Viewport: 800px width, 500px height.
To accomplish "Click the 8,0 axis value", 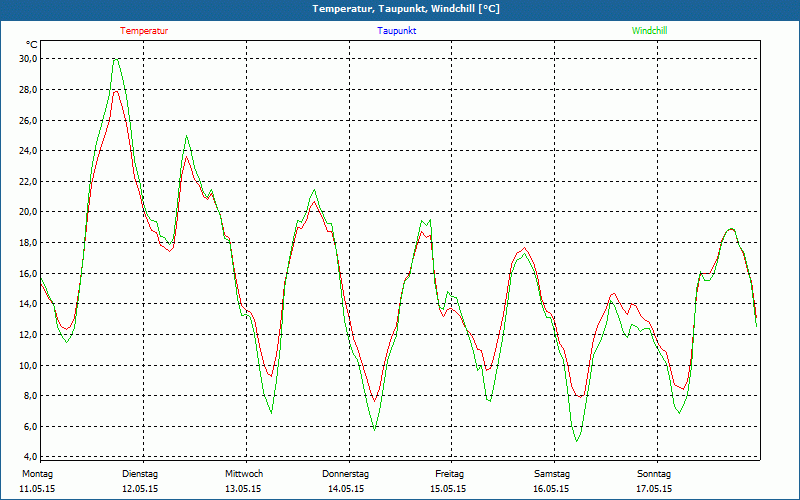I will tap(30, 395).
